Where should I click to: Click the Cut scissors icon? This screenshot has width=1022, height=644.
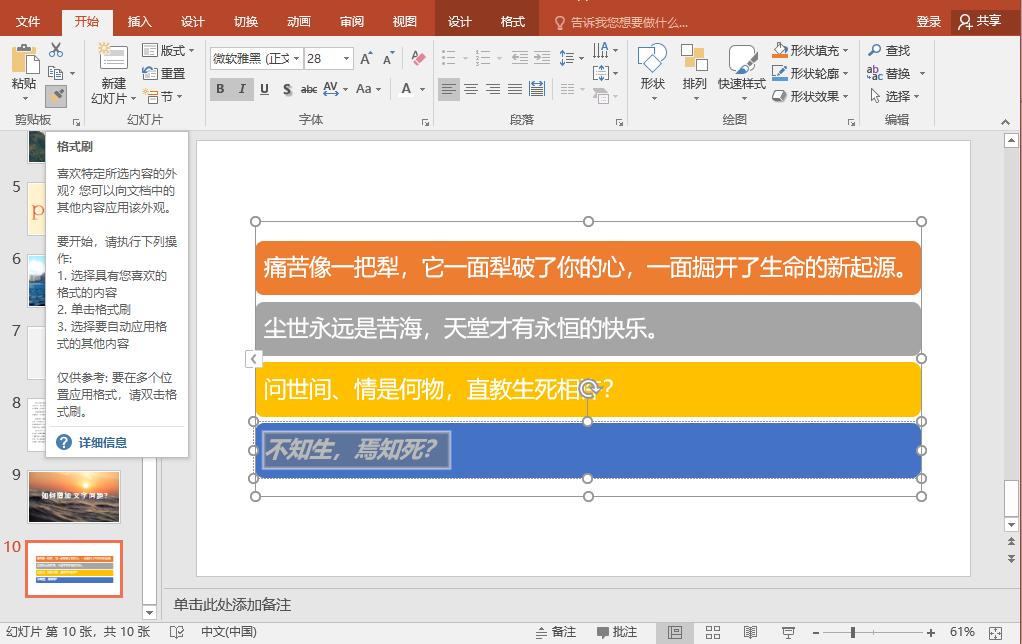tap(56, 49)
